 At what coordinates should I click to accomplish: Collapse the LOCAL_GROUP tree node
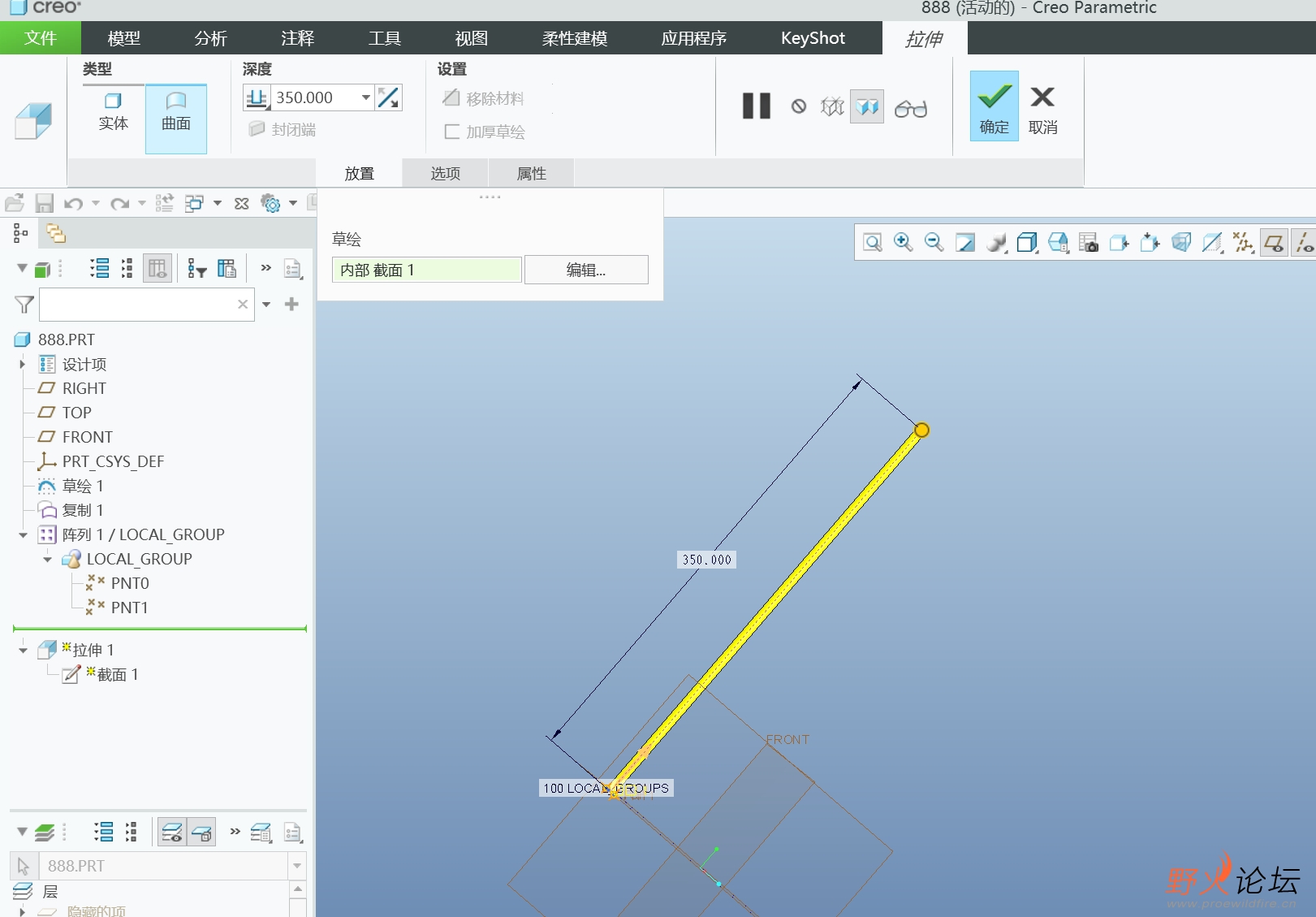(47, 559)
